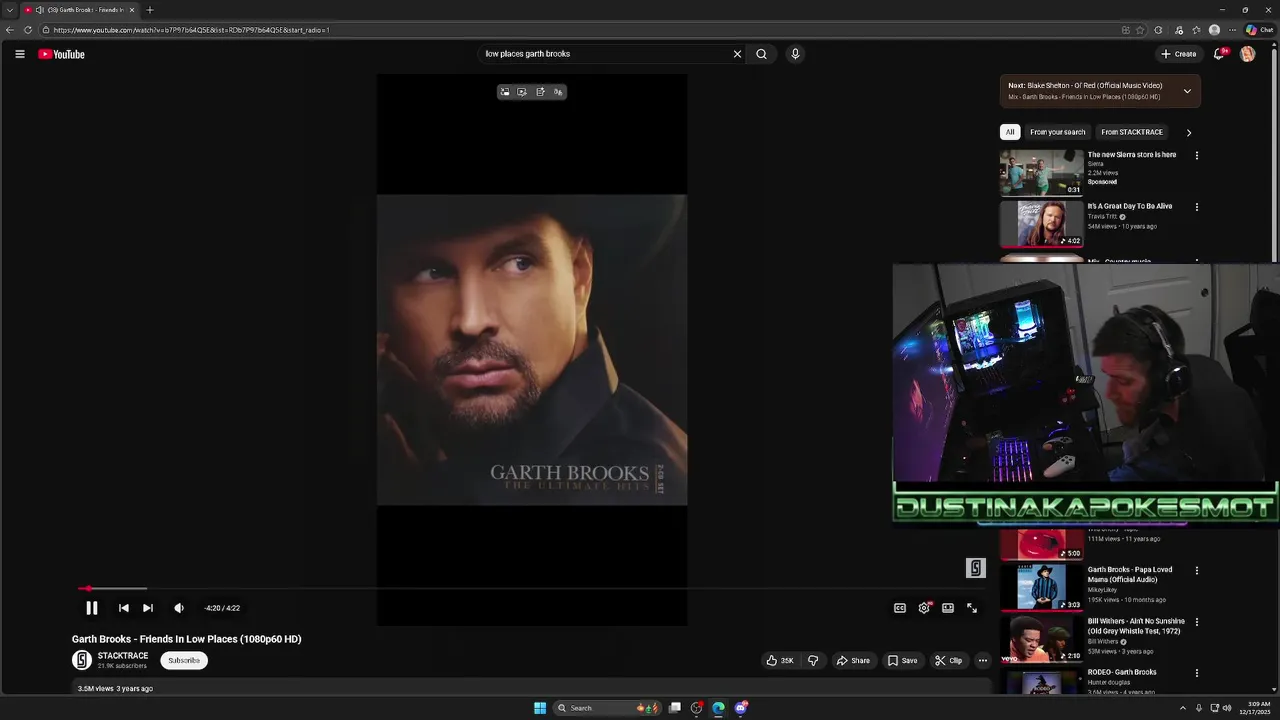Image resolution: width=1280 pixels, height=720 pixels.
Task: Add this page to favorites star
Action: (1140, 30)
